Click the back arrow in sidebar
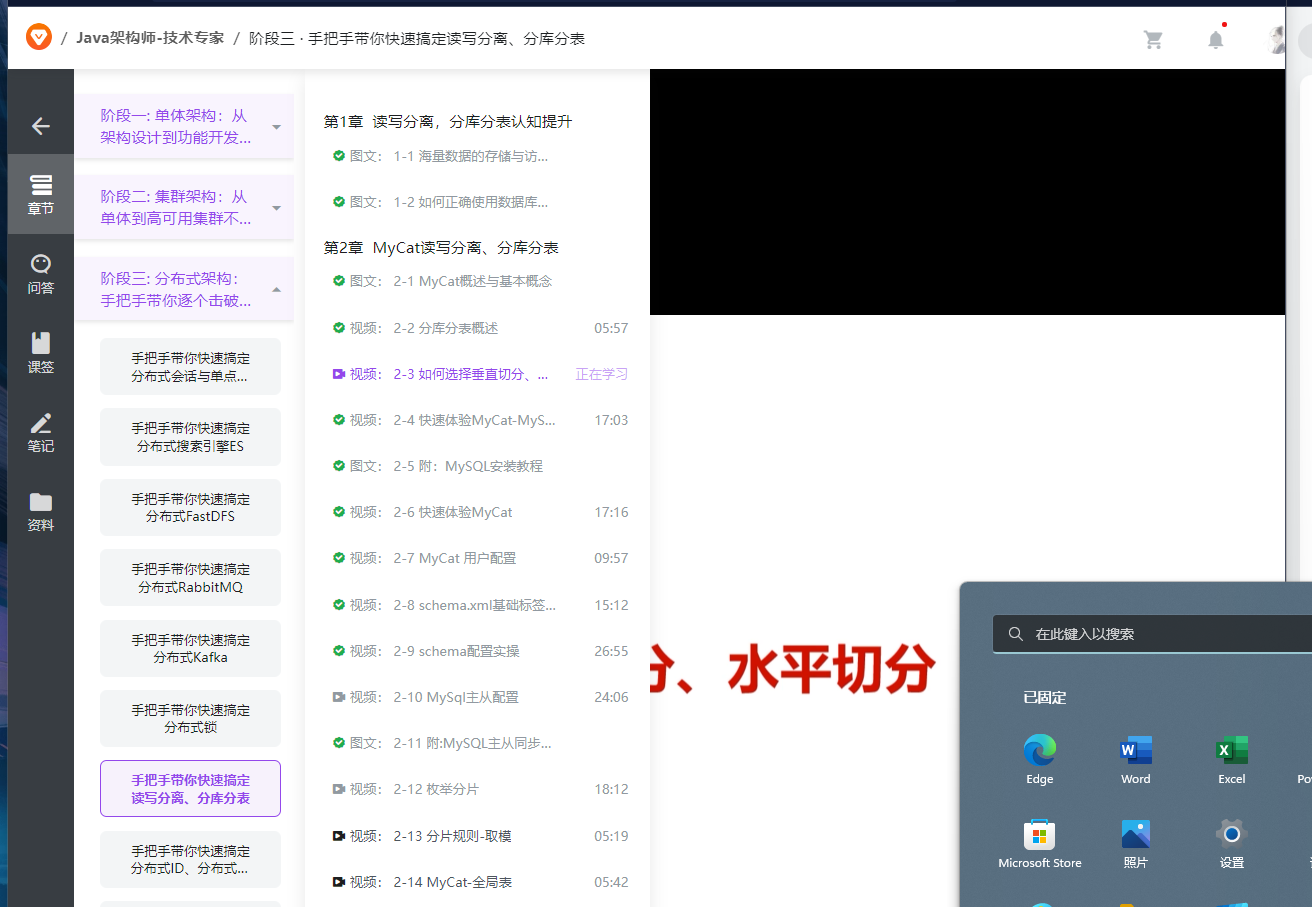 point(41,126)
